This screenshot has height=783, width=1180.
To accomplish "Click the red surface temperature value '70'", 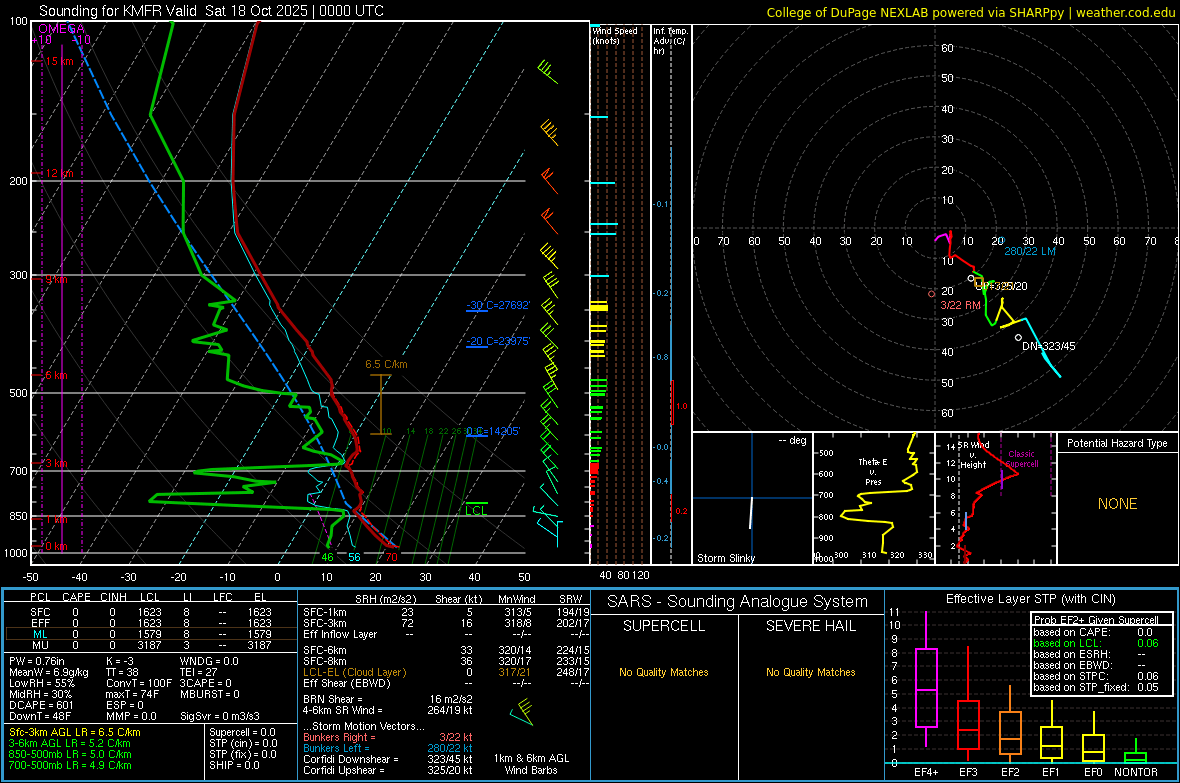I will (391, 557).
